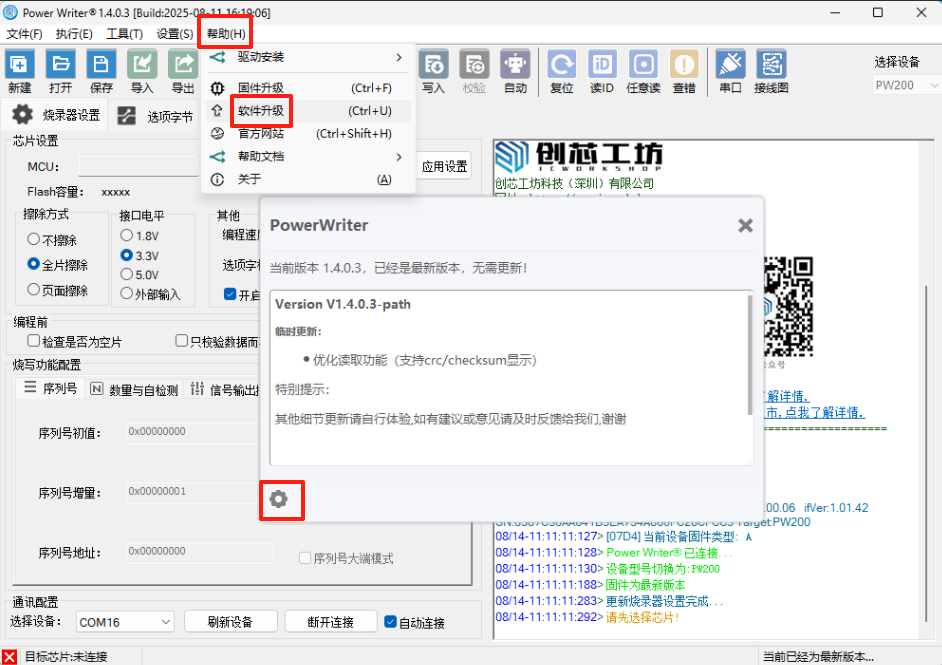Click the 刷新设备 button

[x=231, y=622]
